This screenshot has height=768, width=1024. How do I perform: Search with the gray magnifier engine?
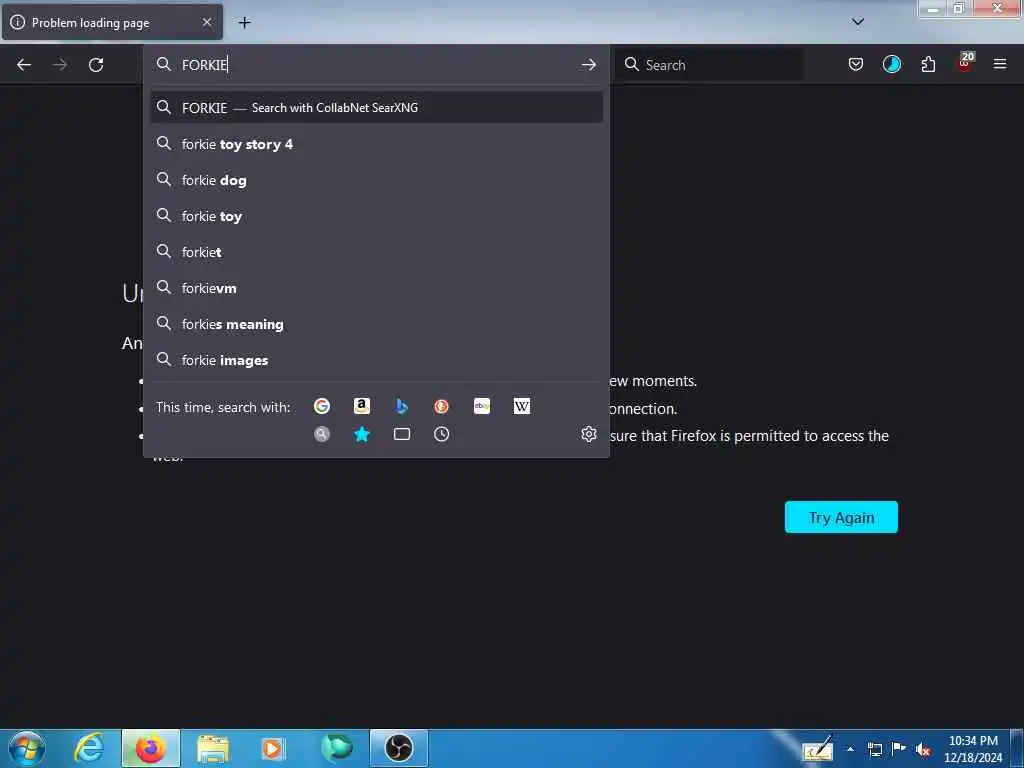[322, 434]
